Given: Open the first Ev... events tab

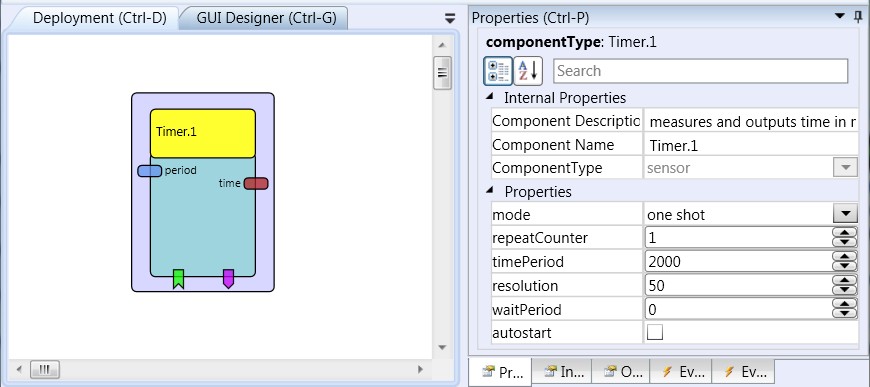Looking at the screenshot, I should click(681, 371).
